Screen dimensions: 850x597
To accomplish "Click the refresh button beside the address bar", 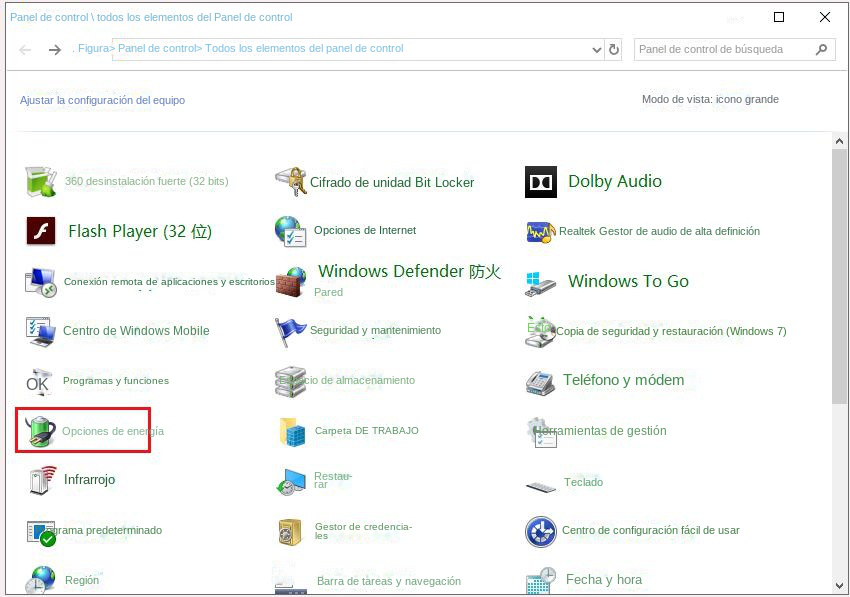I will pyautogui.click(x=614, y=50).
